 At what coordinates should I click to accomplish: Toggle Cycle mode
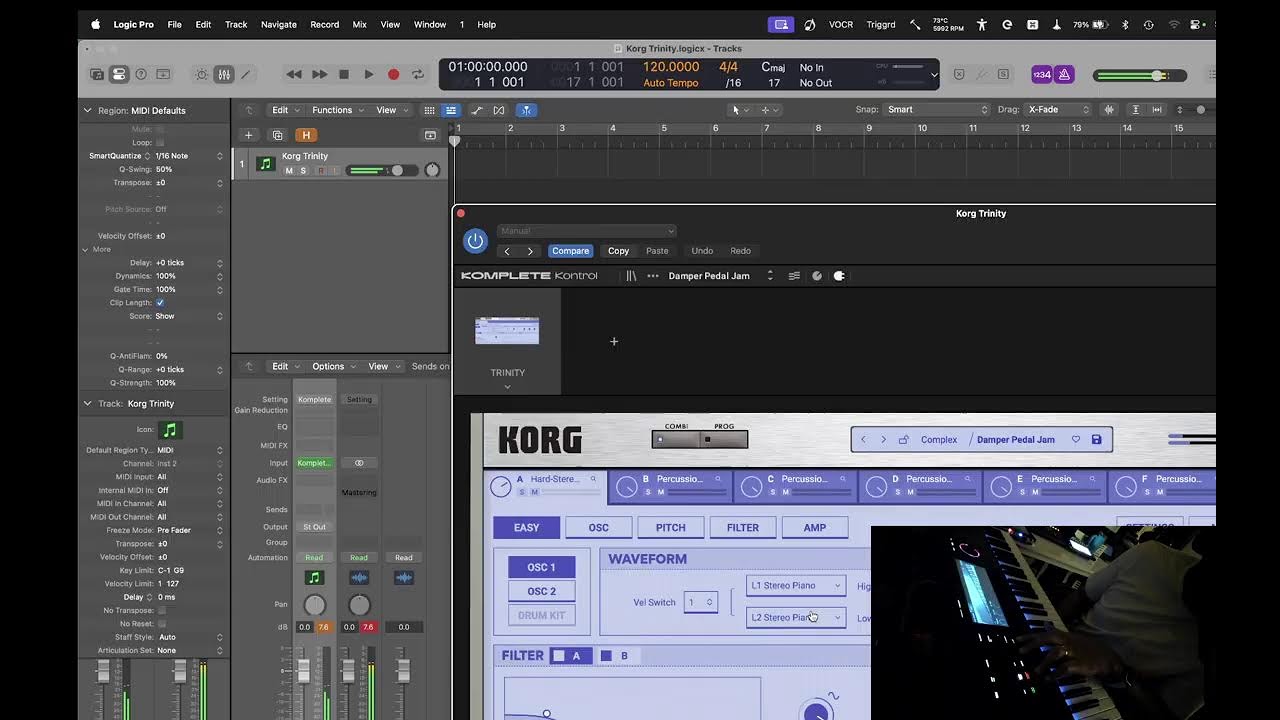(x=418, y=74)
